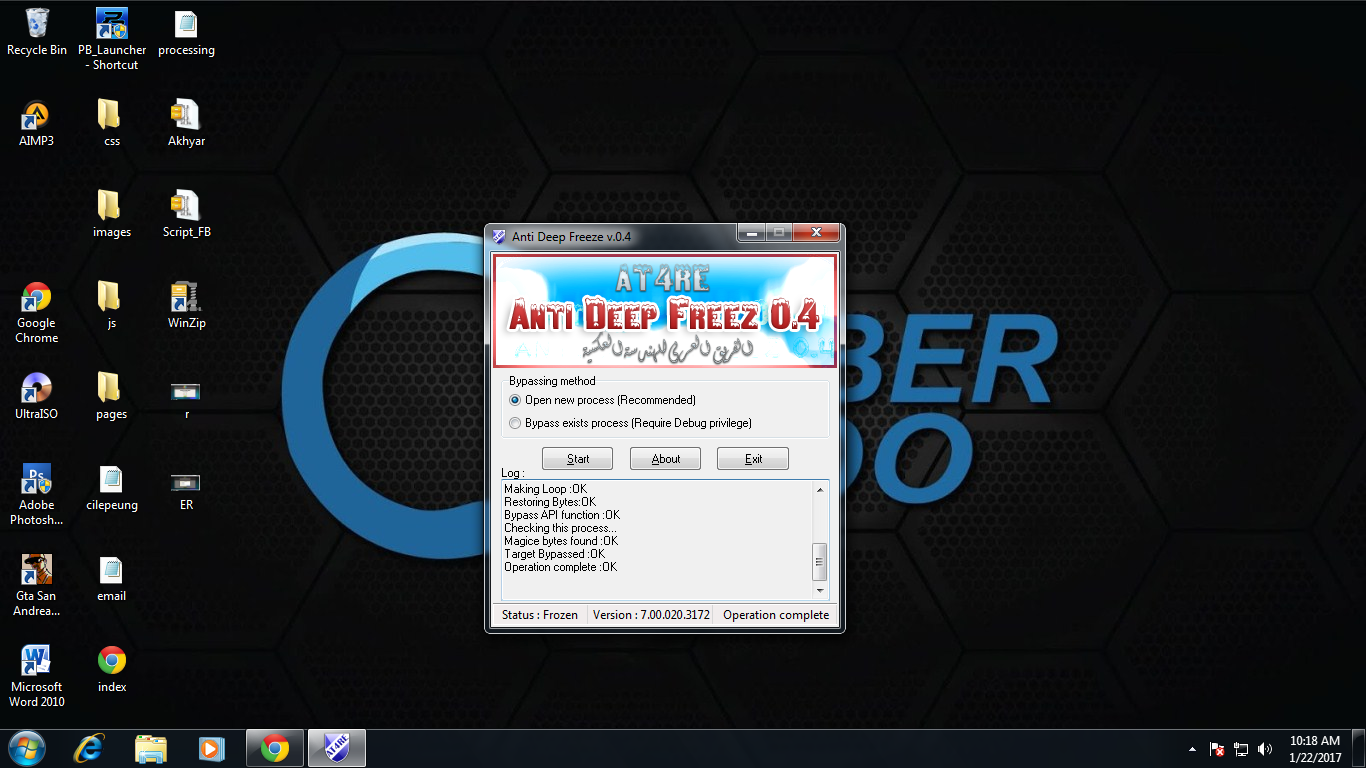The width and height of the screenshot is (1366, 768).
Task: Close the Anti Deep Freeze window
Action: coord(815,232)
